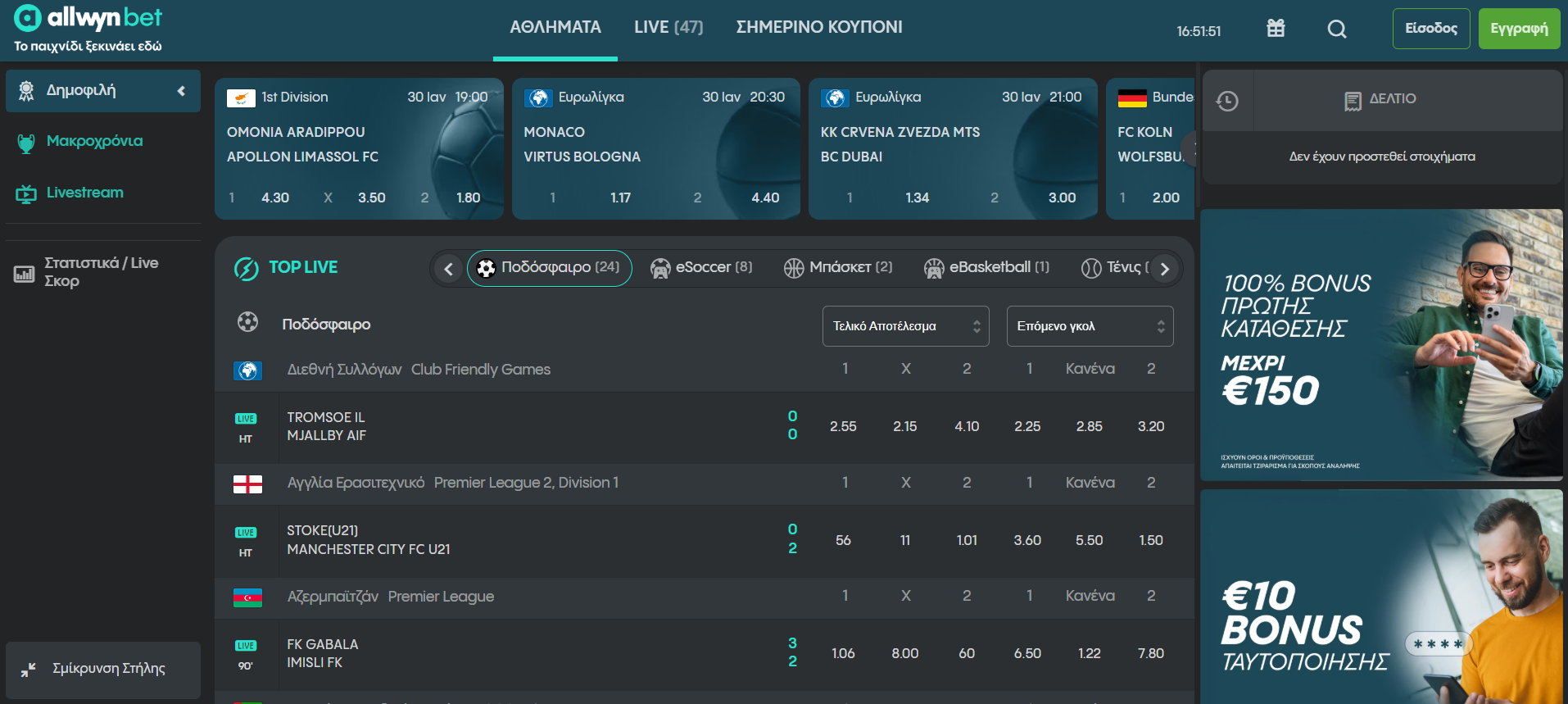The width and height of the screenshot is (1568, 704).
Task: Click the ΔΕΛΤΙΟ betslip icon
Action: pyautogui.click(x=1353, y=101)
